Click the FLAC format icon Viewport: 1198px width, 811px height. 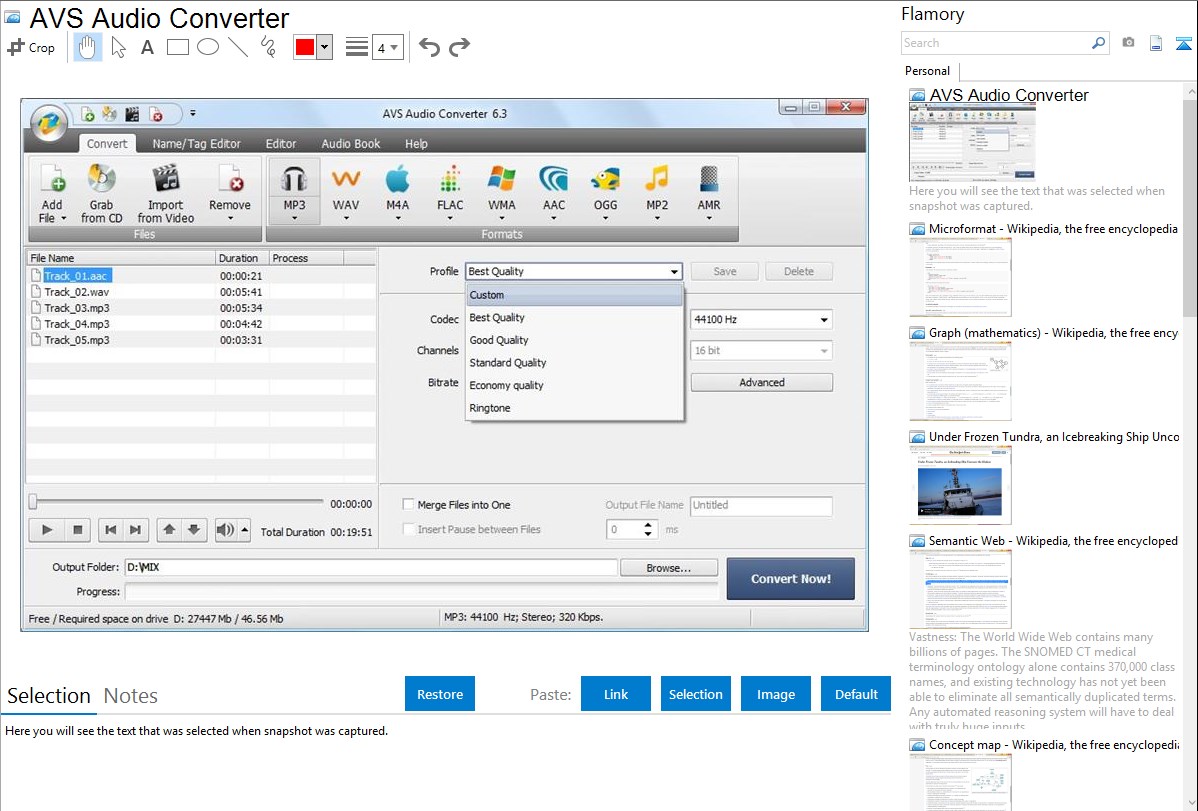point(450,189)
